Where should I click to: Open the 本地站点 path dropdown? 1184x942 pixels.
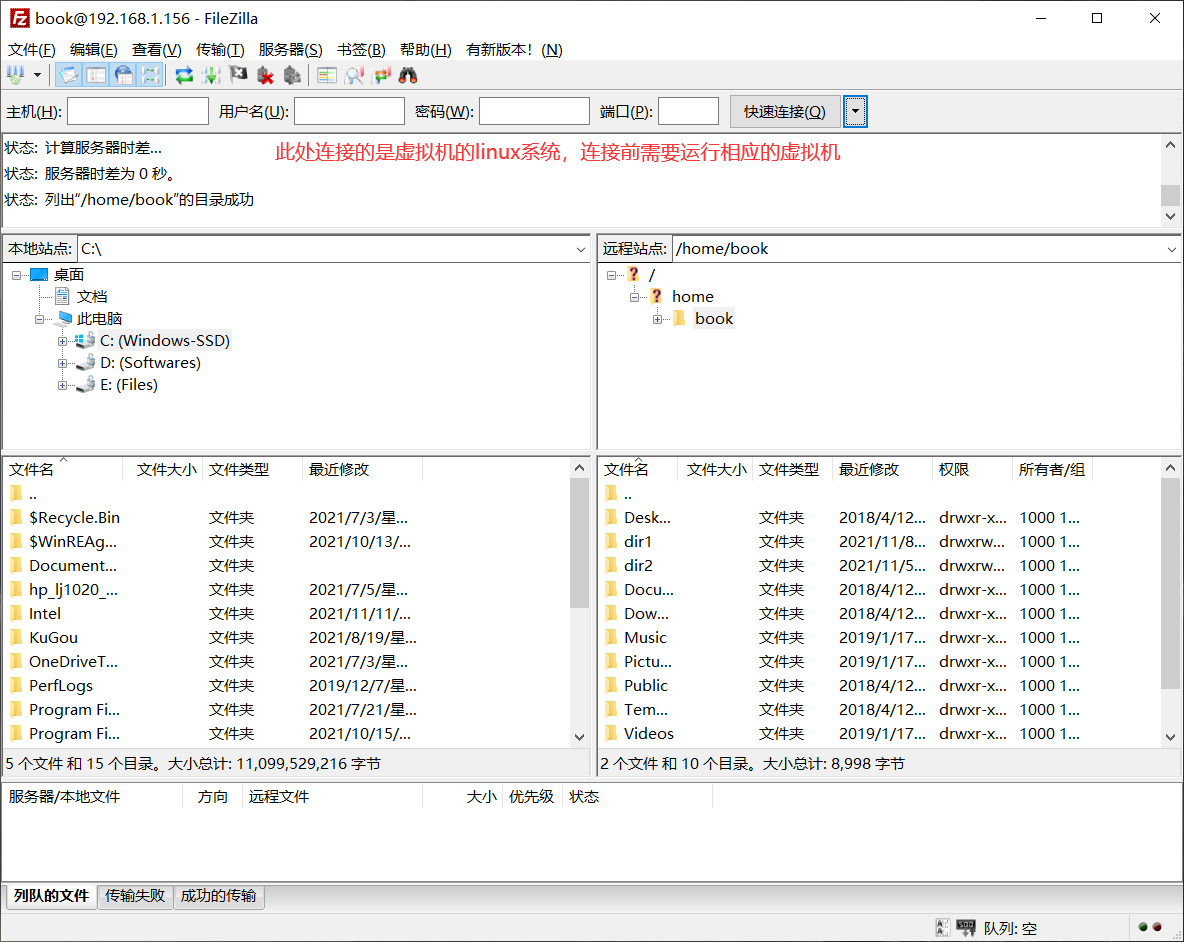click(x=581, y=249)
